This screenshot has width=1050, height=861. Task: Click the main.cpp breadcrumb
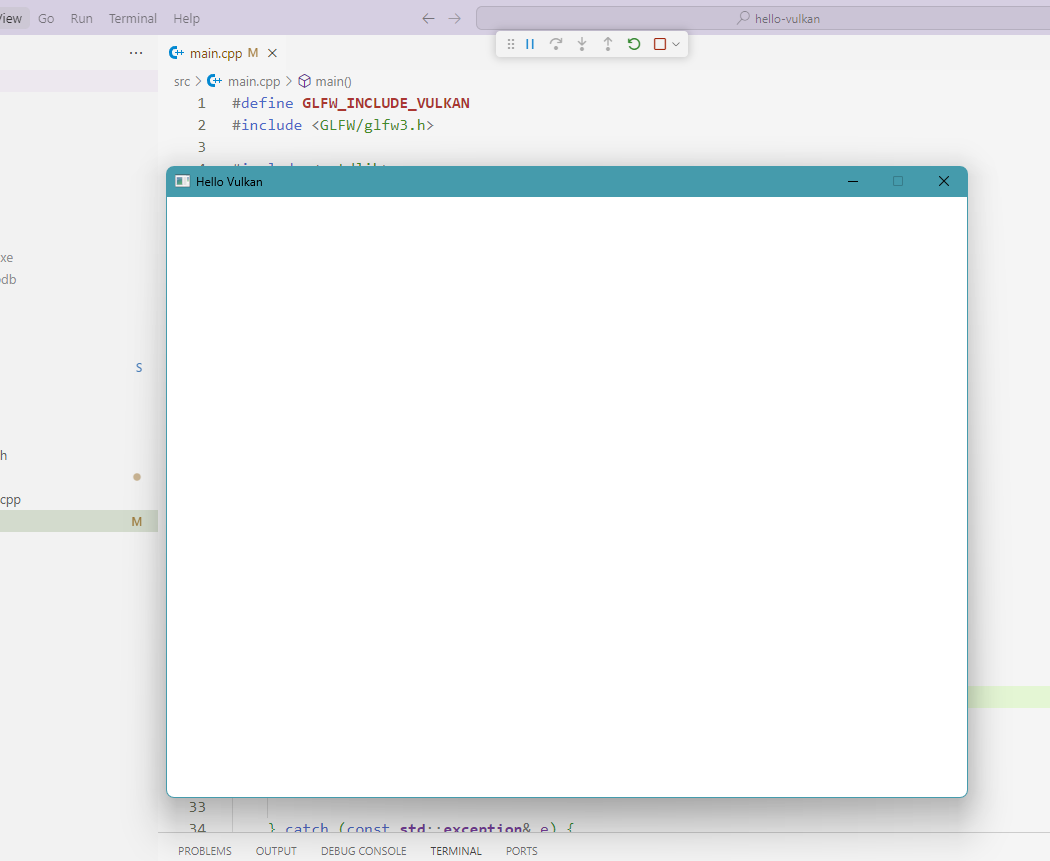254,82
